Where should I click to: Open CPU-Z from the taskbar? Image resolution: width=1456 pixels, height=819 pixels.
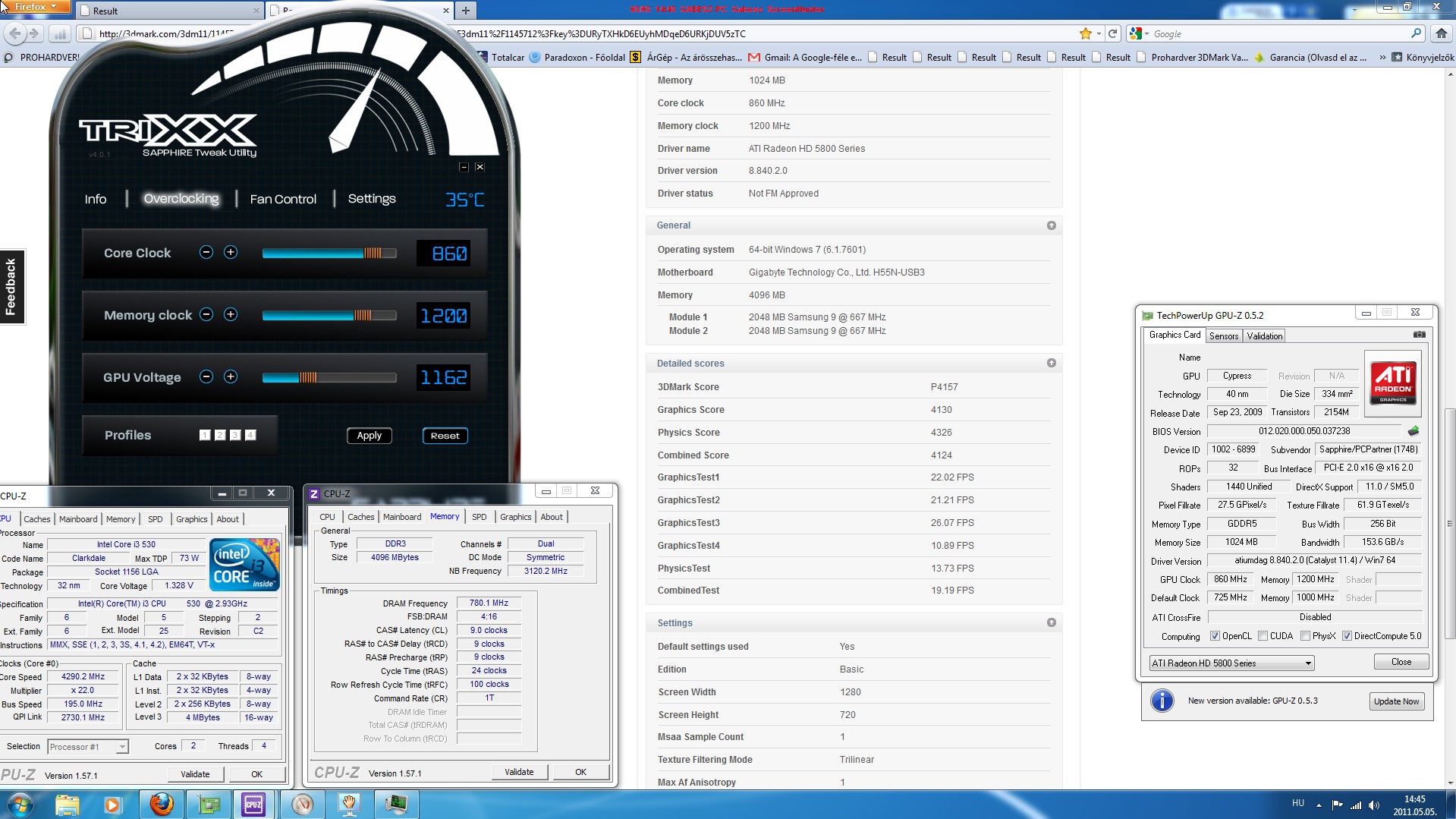click(253, 805)
